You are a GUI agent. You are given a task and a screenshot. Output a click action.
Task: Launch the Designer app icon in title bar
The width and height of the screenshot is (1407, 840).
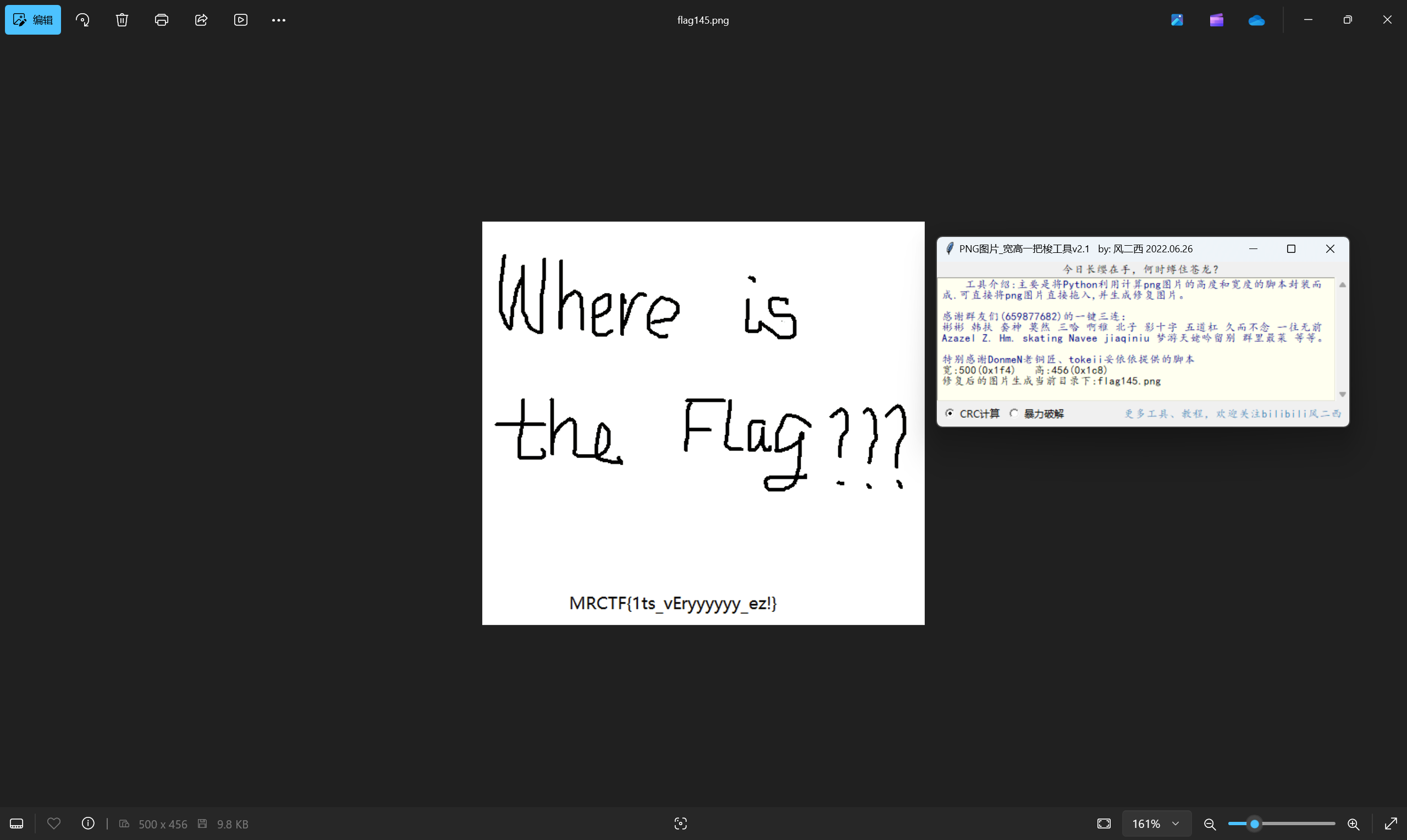click(1177, 20)
